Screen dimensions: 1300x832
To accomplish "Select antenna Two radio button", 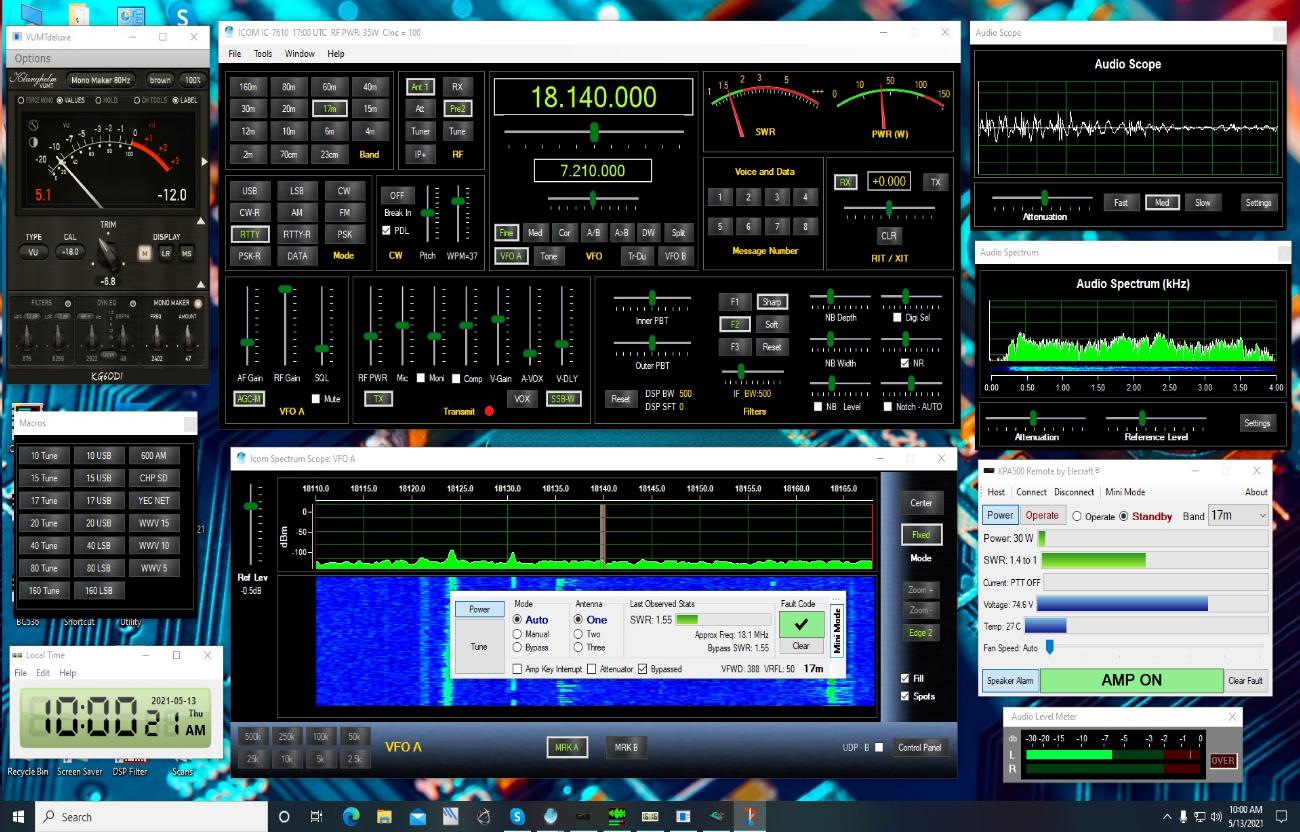I will click(x=578, y=634).
